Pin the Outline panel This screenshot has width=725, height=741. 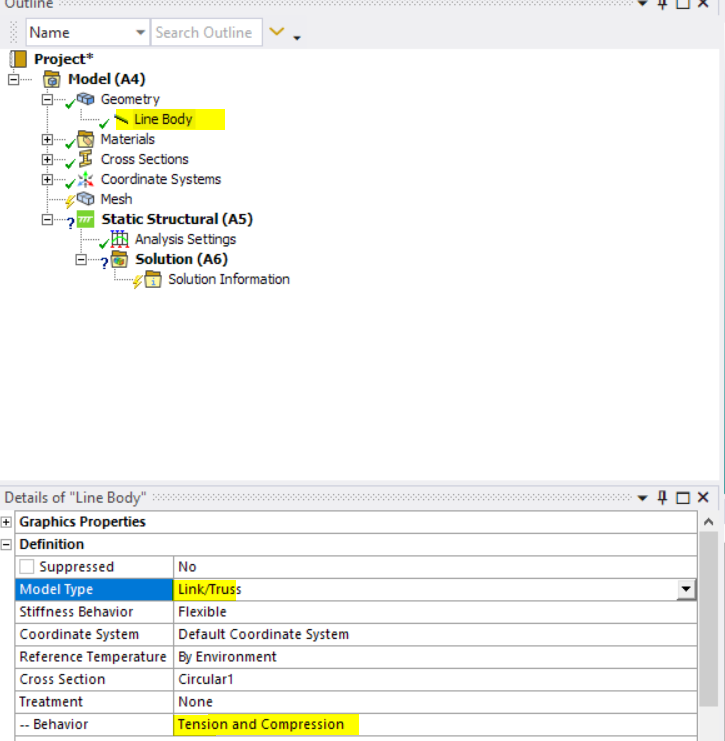point(662,4)
